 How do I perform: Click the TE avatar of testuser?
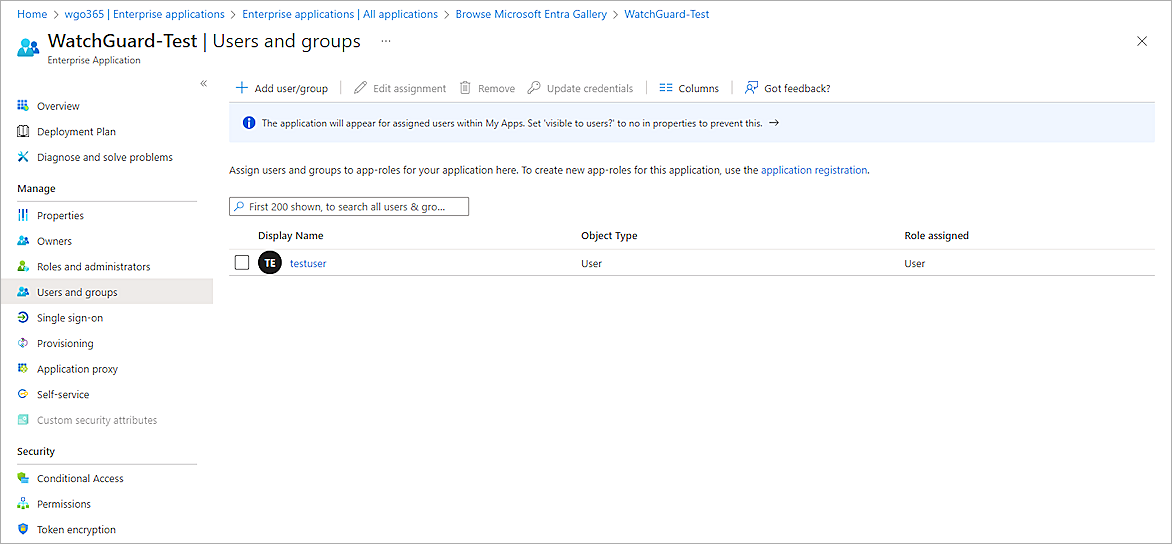[270, 263]
